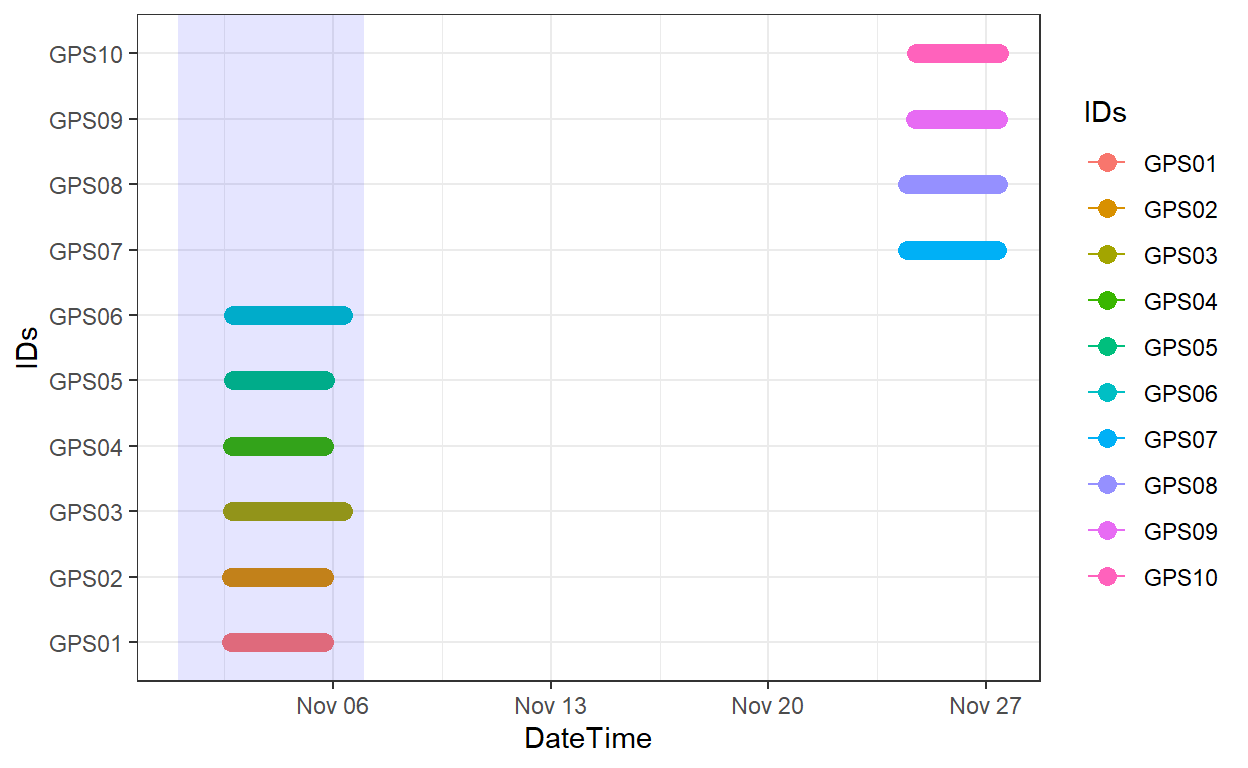Screen dimensions: 1248x768
Task: Click the GPS05 legend marker
Action: click(x=1106, y=348)
